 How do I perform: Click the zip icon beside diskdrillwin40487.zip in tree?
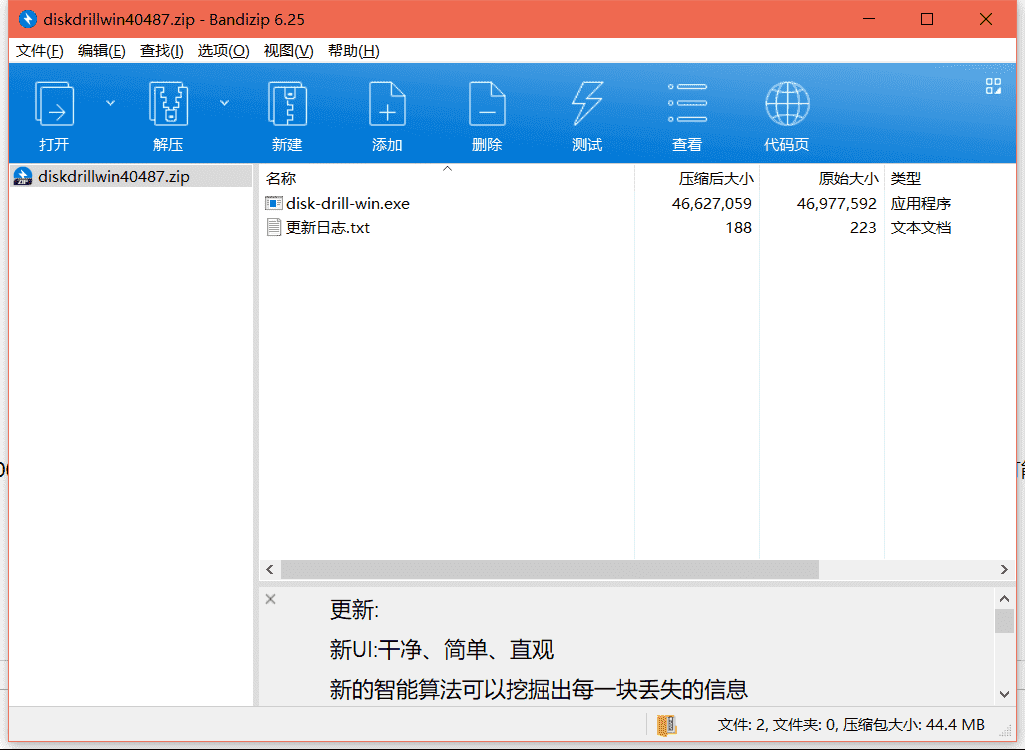23,176
